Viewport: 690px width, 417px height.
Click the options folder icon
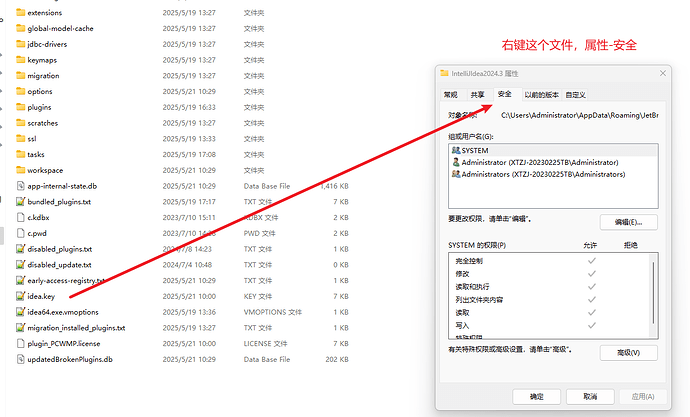pos(20,91)
